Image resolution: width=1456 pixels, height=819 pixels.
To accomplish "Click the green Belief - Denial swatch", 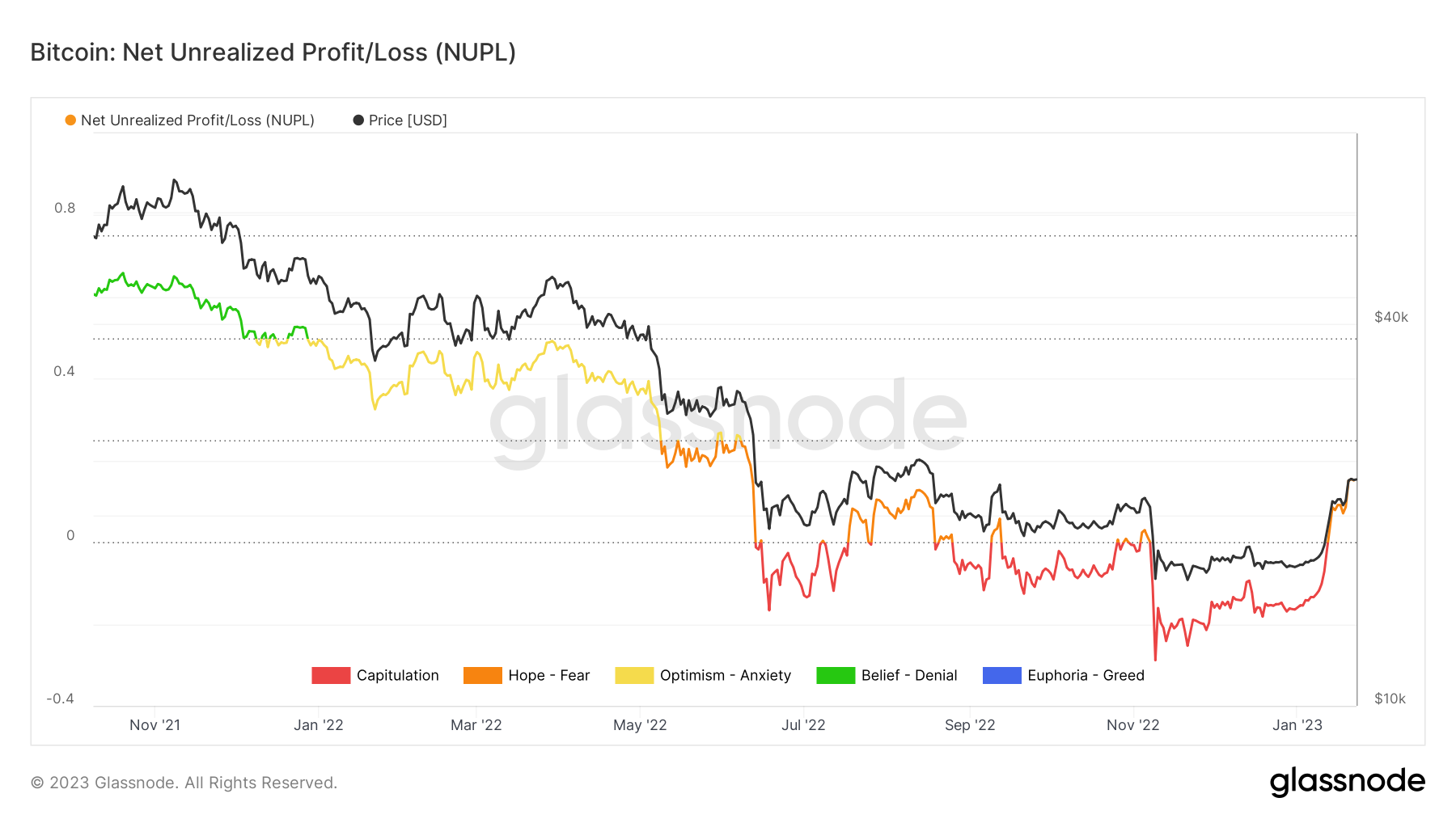I will (x=836, y=676).
